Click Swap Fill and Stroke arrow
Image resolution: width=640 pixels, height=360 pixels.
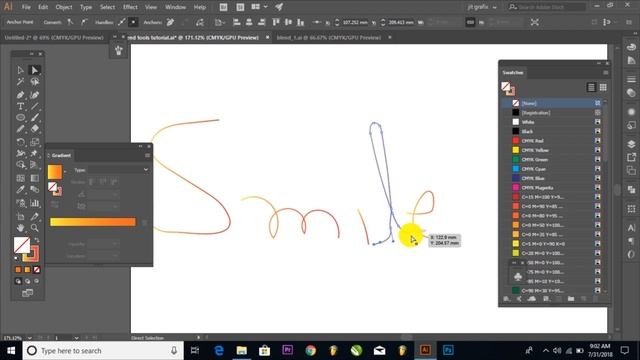(37, 240)
